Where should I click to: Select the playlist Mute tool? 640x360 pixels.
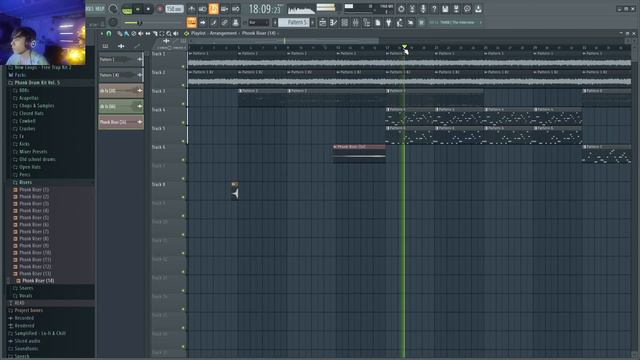(140, 33)
